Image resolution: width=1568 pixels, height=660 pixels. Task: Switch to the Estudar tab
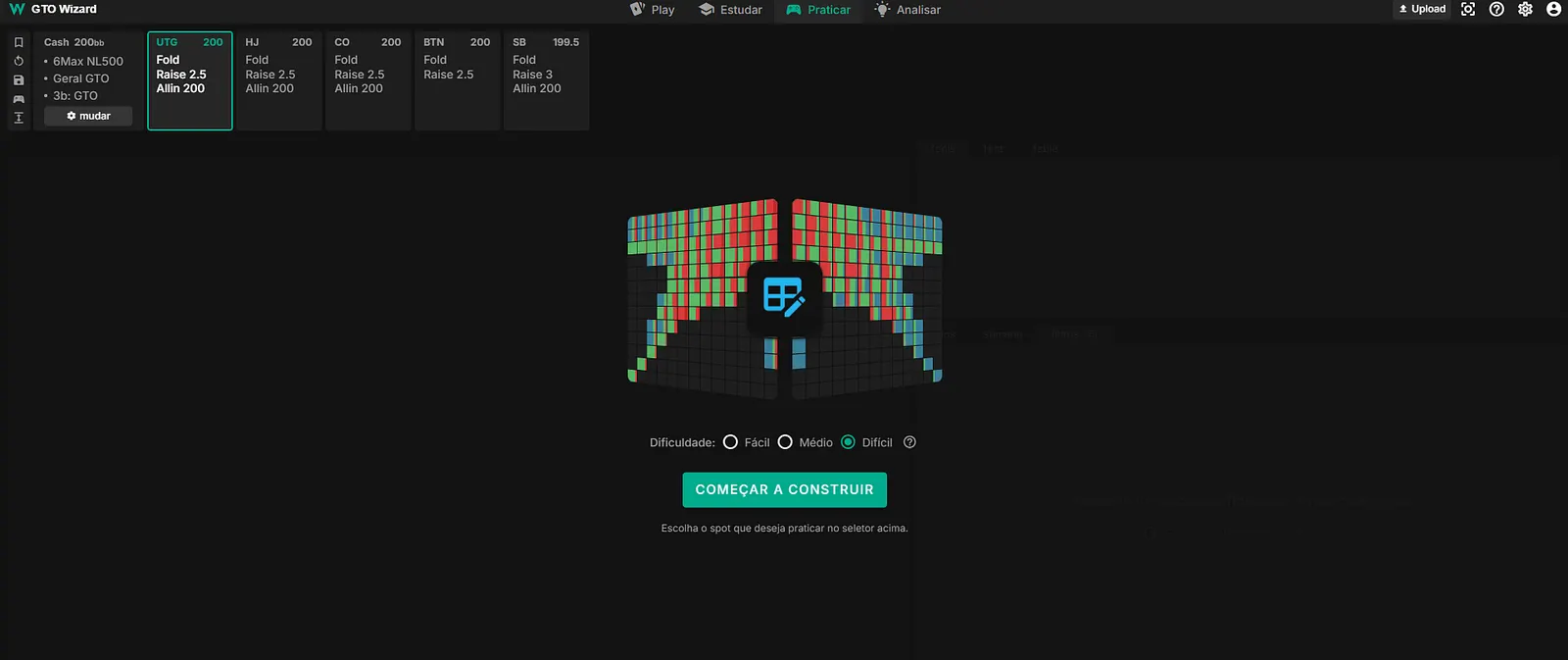tap(730, 10)
